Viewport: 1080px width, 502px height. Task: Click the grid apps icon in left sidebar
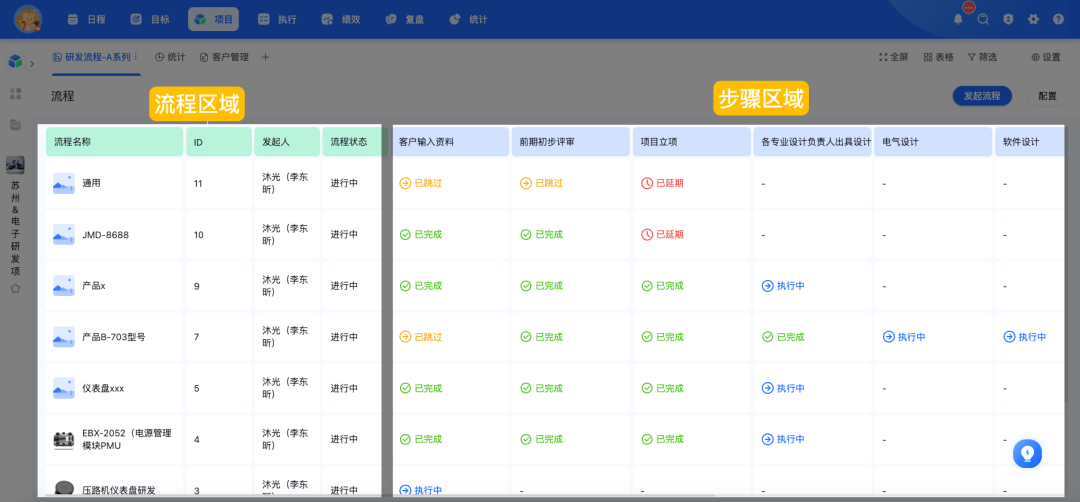(x=15, y=94)
